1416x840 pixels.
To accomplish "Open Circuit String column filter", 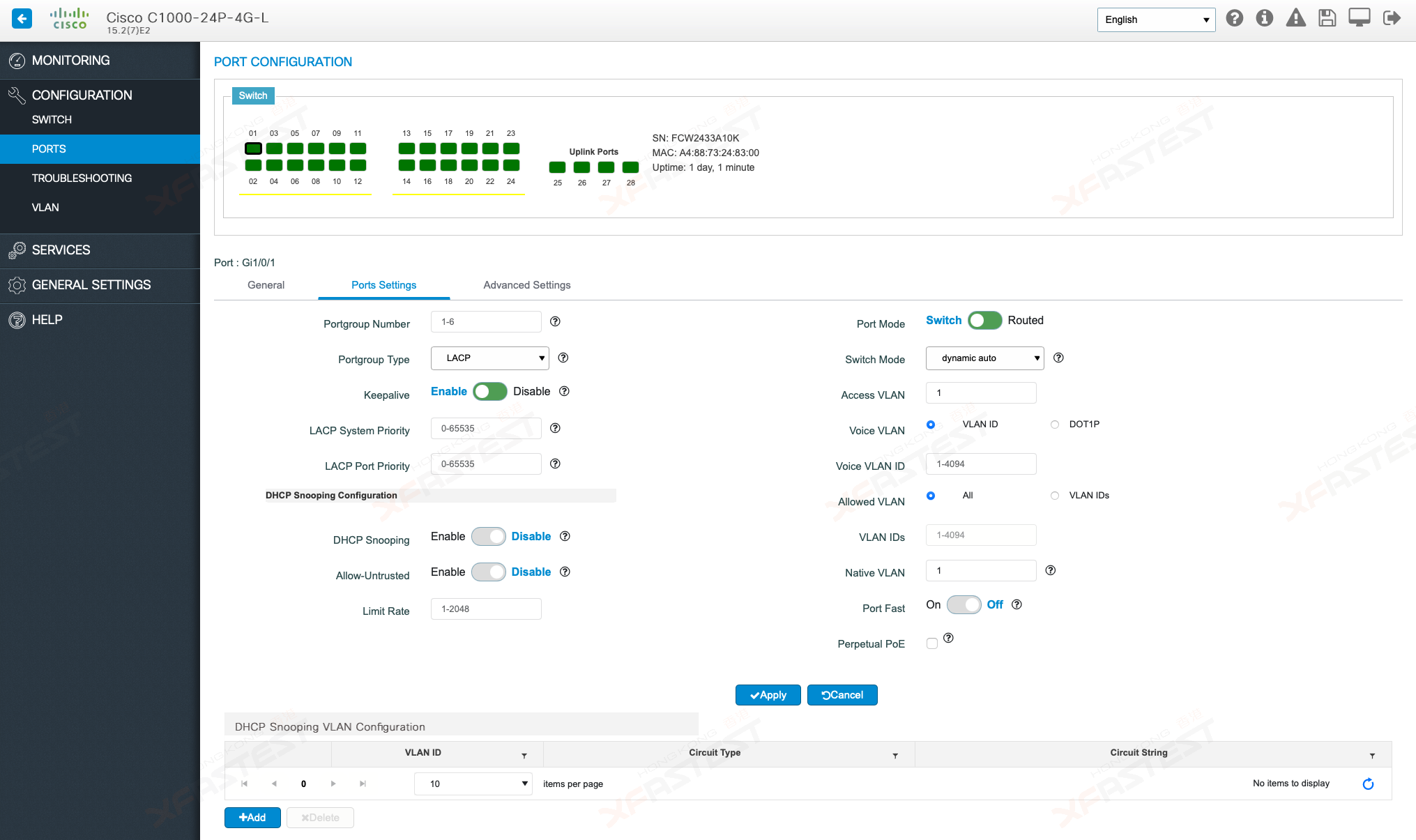I will click(x=1372, y=756).
